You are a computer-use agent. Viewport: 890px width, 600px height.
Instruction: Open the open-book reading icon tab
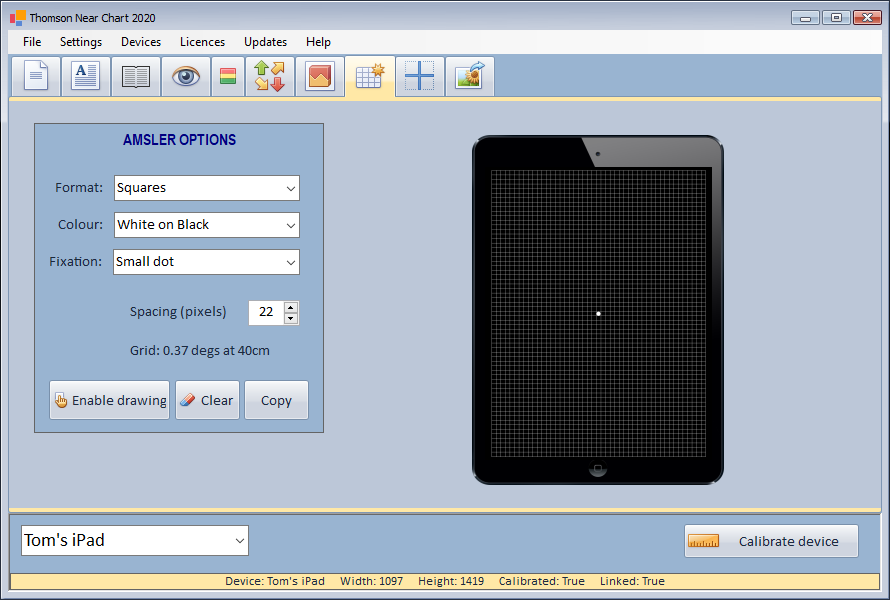click(136, 77)
